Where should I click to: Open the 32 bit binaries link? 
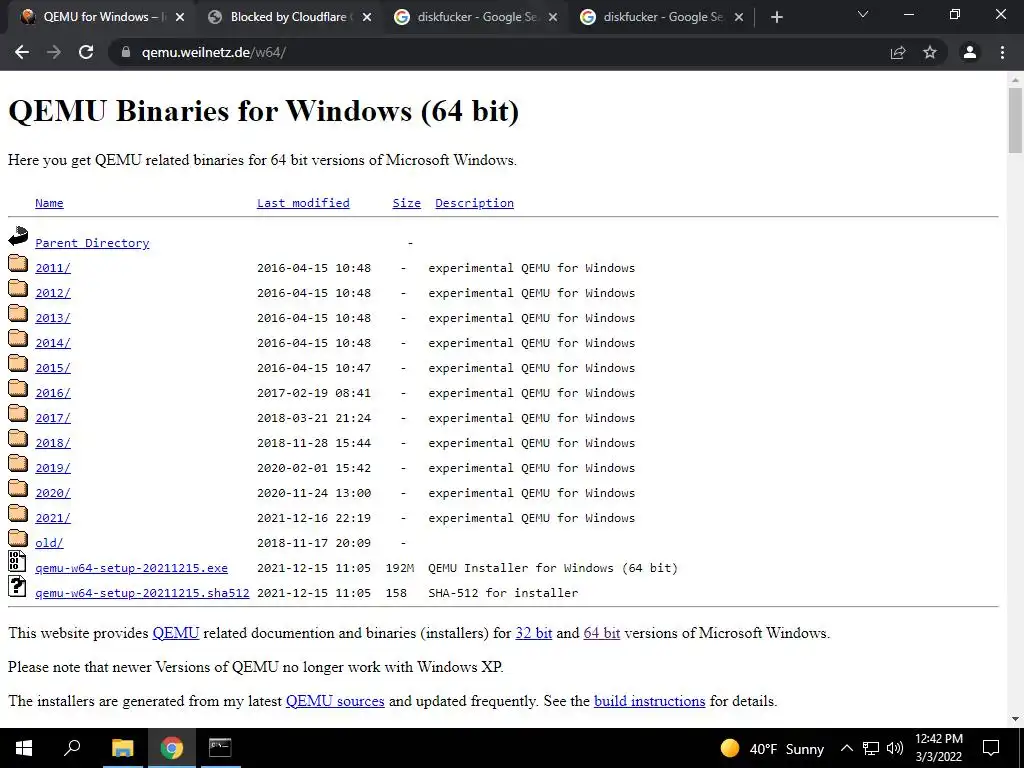coord(534,633)
